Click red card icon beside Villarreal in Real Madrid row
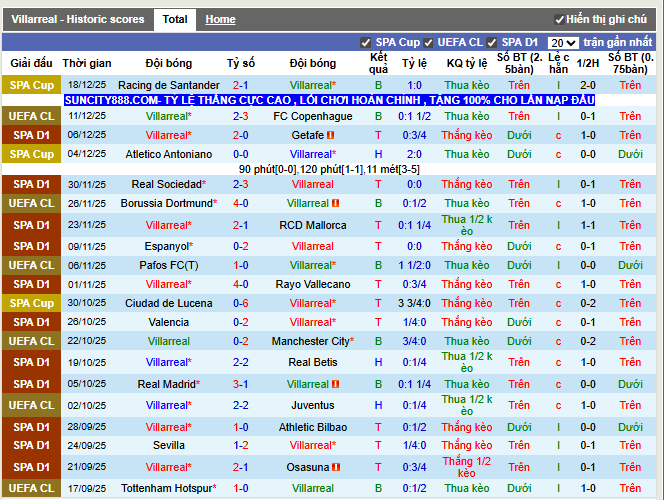The height and width of the screenshot is (500, 664). 335,384
